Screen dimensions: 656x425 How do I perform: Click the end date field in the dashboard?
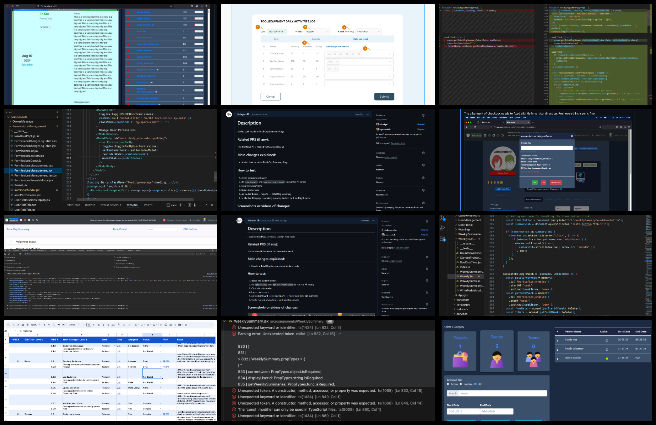[497, 411]
